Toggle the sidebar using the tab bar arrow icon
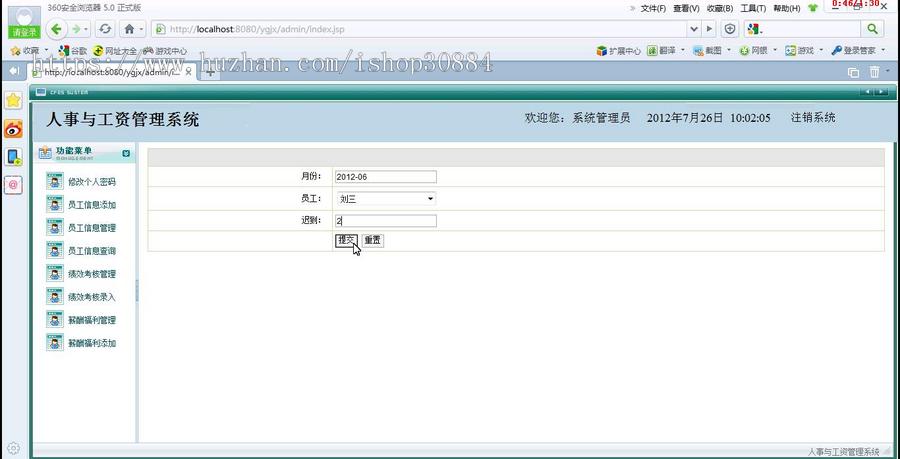 14,71
